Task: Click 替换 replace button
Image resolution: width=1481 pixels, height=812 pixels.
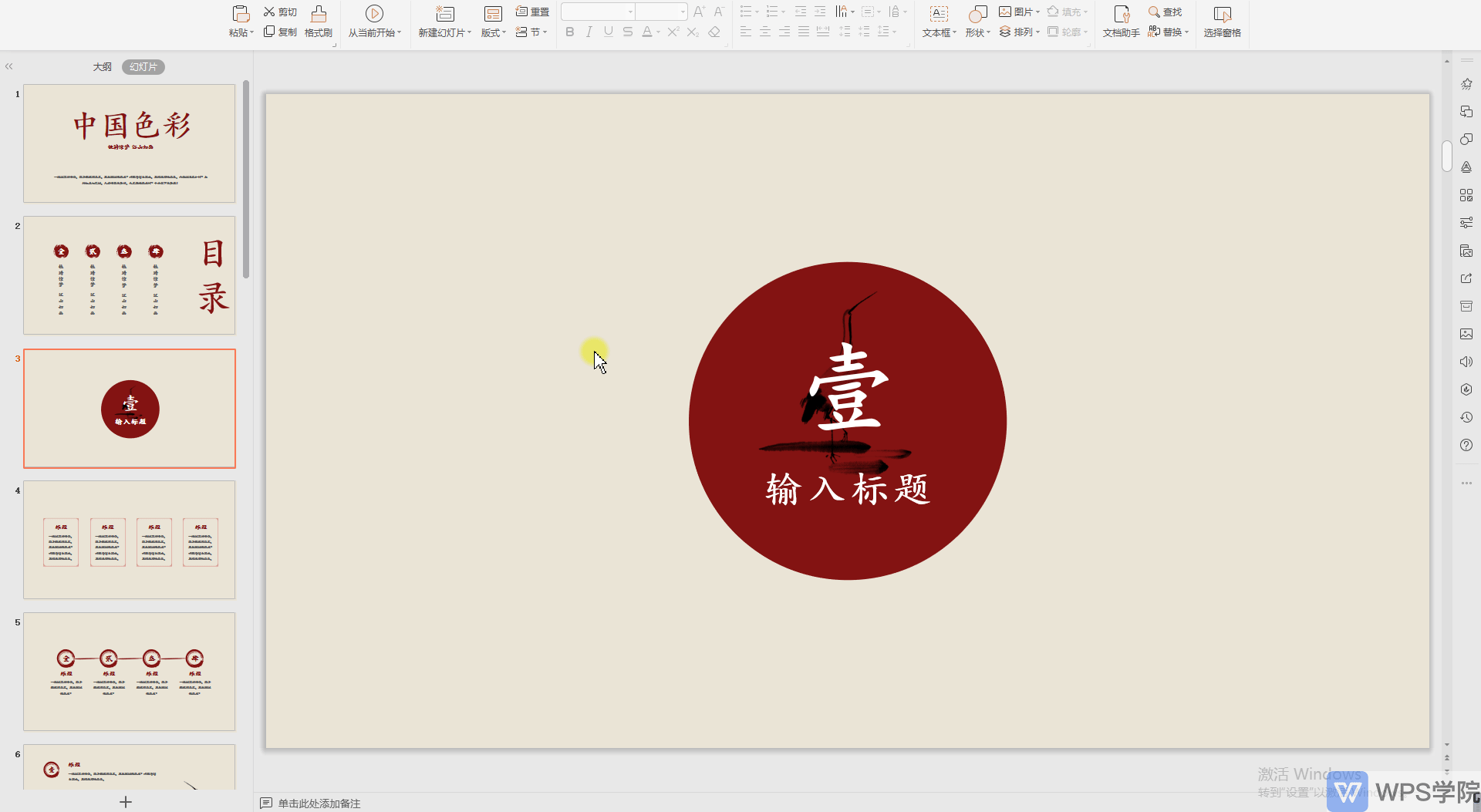Action: click(x=1168, y=32)
